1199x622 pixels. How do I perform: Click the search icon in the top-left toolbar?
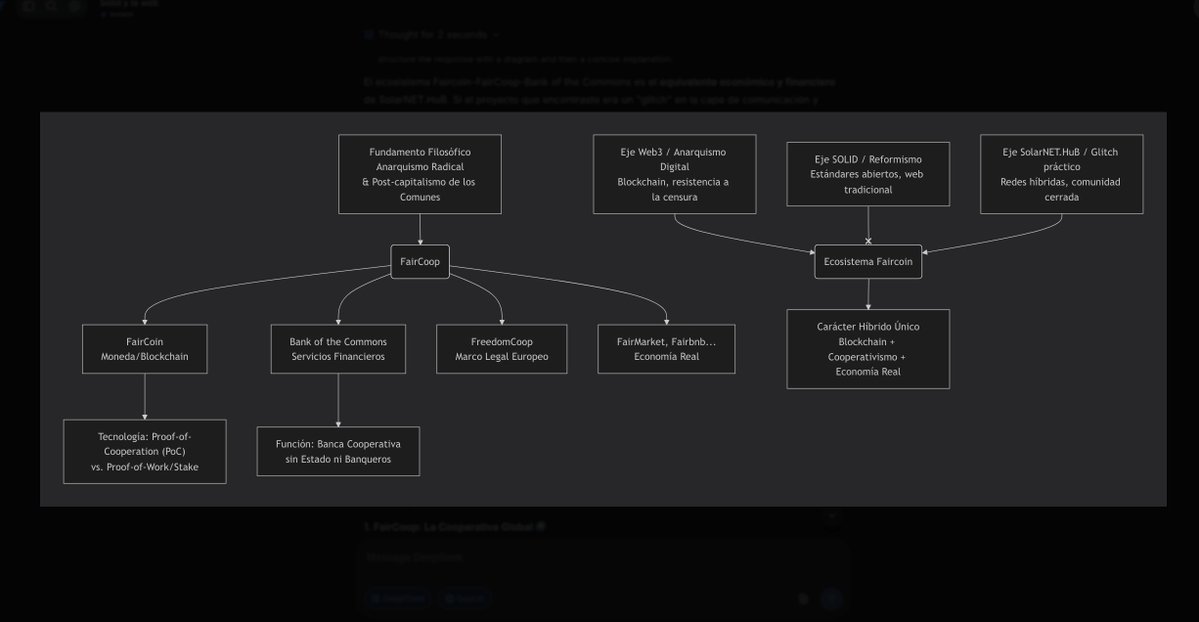(51, 6)
